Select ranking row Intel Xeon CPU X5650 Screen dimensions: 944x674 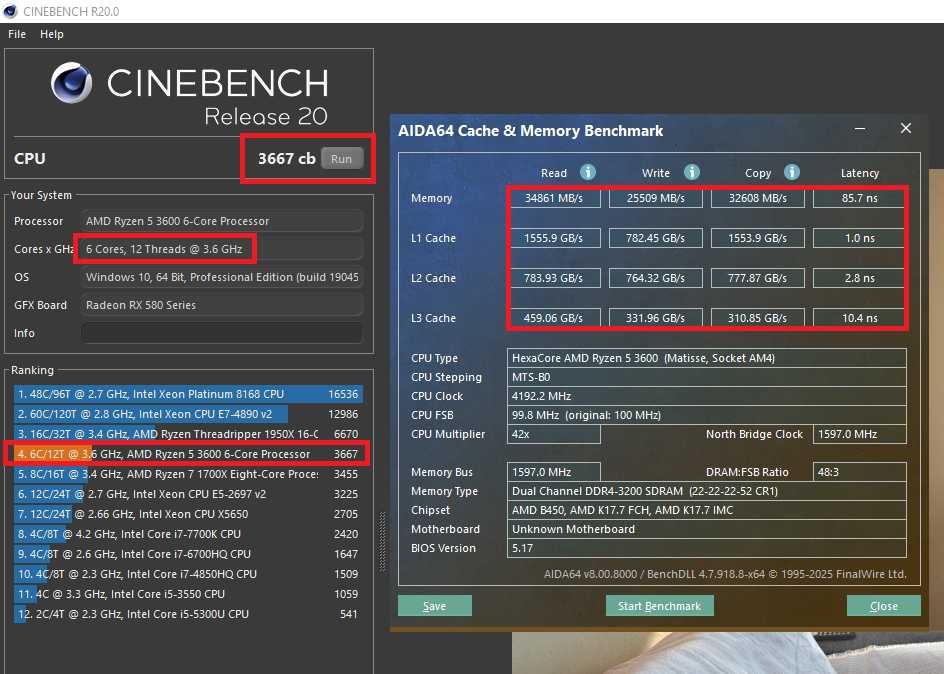point(188,514)
